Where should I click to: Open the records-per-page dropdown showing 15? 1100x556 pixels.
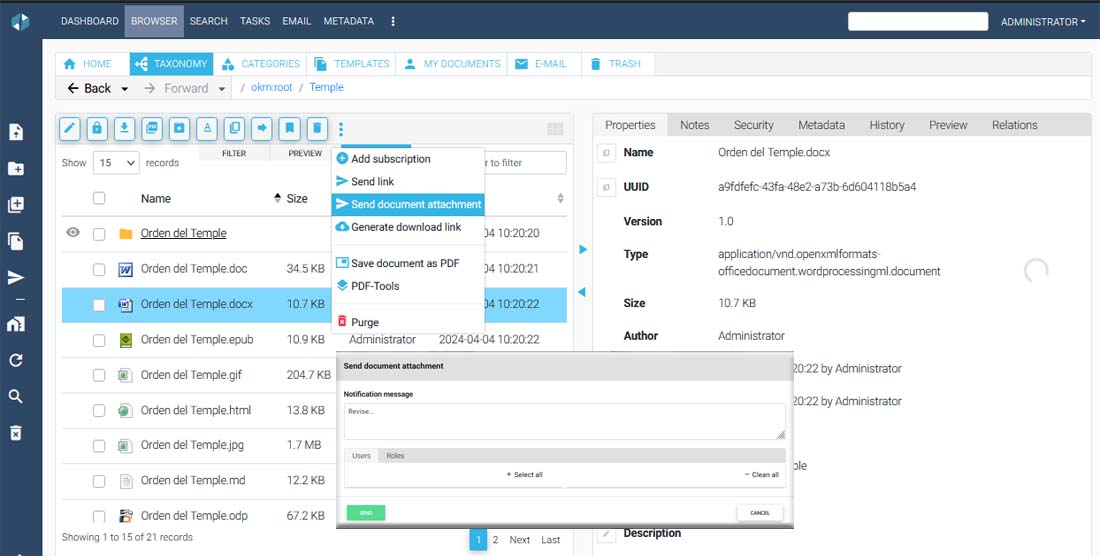click(115, 163)
